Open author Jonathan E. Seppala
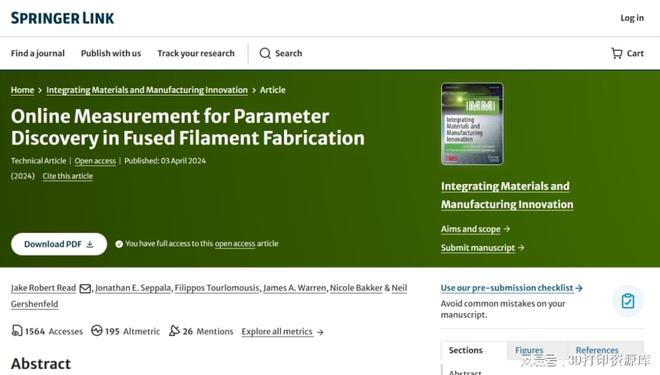 coord(133,288)
